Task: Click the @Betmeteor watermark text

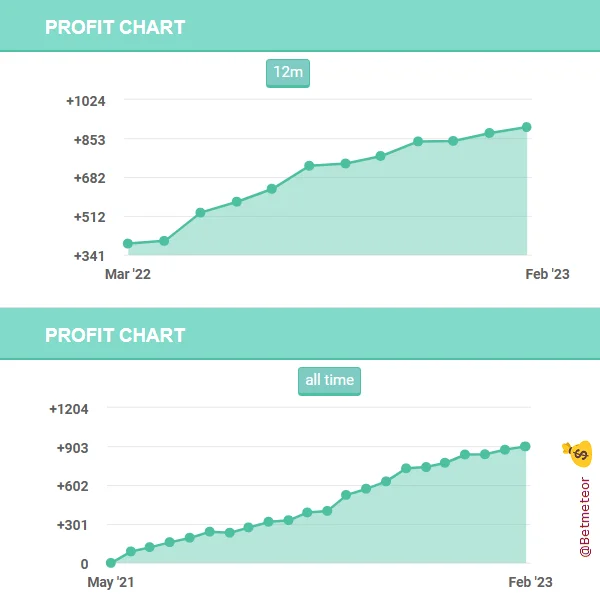Action: [586, 514]
